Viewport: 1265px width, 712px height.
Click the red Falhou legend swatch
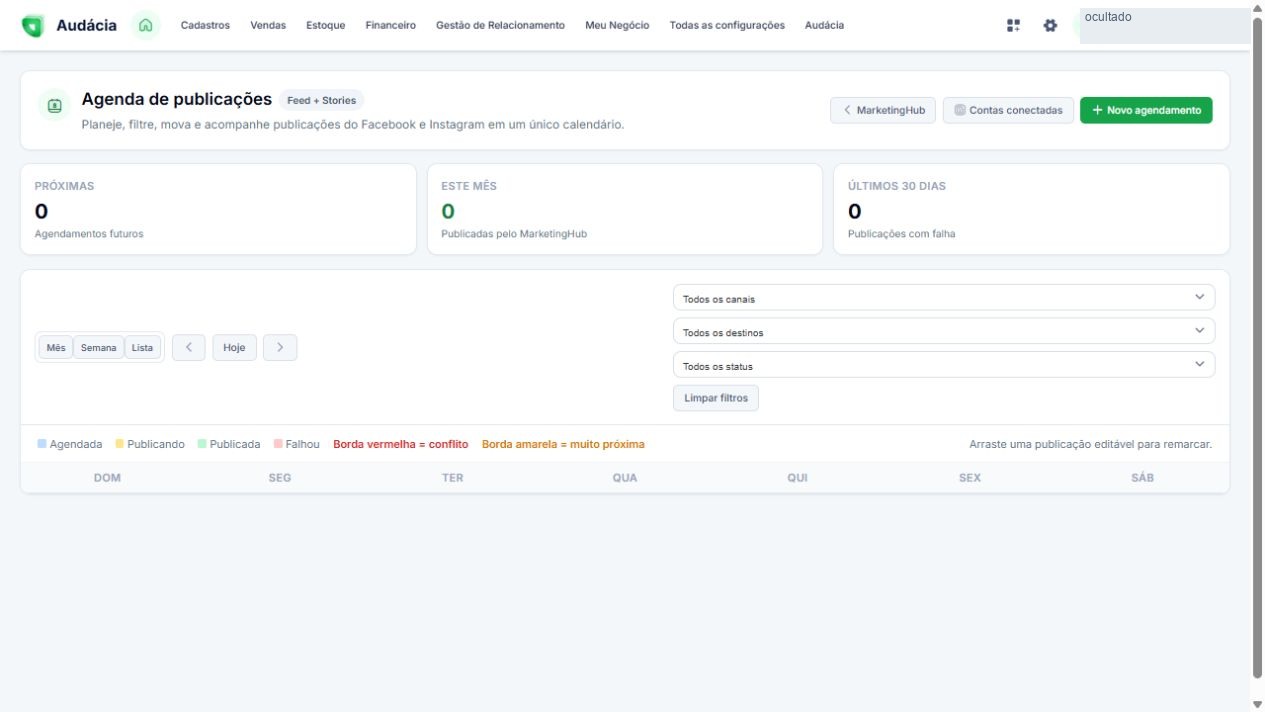(278, 444)
